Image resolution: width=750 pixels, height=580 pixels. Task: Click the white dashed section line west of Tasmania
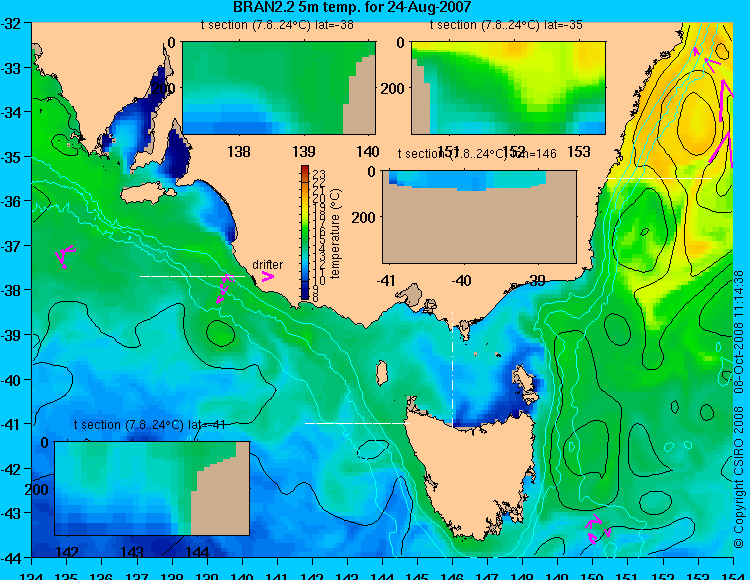tap(357, 423)
